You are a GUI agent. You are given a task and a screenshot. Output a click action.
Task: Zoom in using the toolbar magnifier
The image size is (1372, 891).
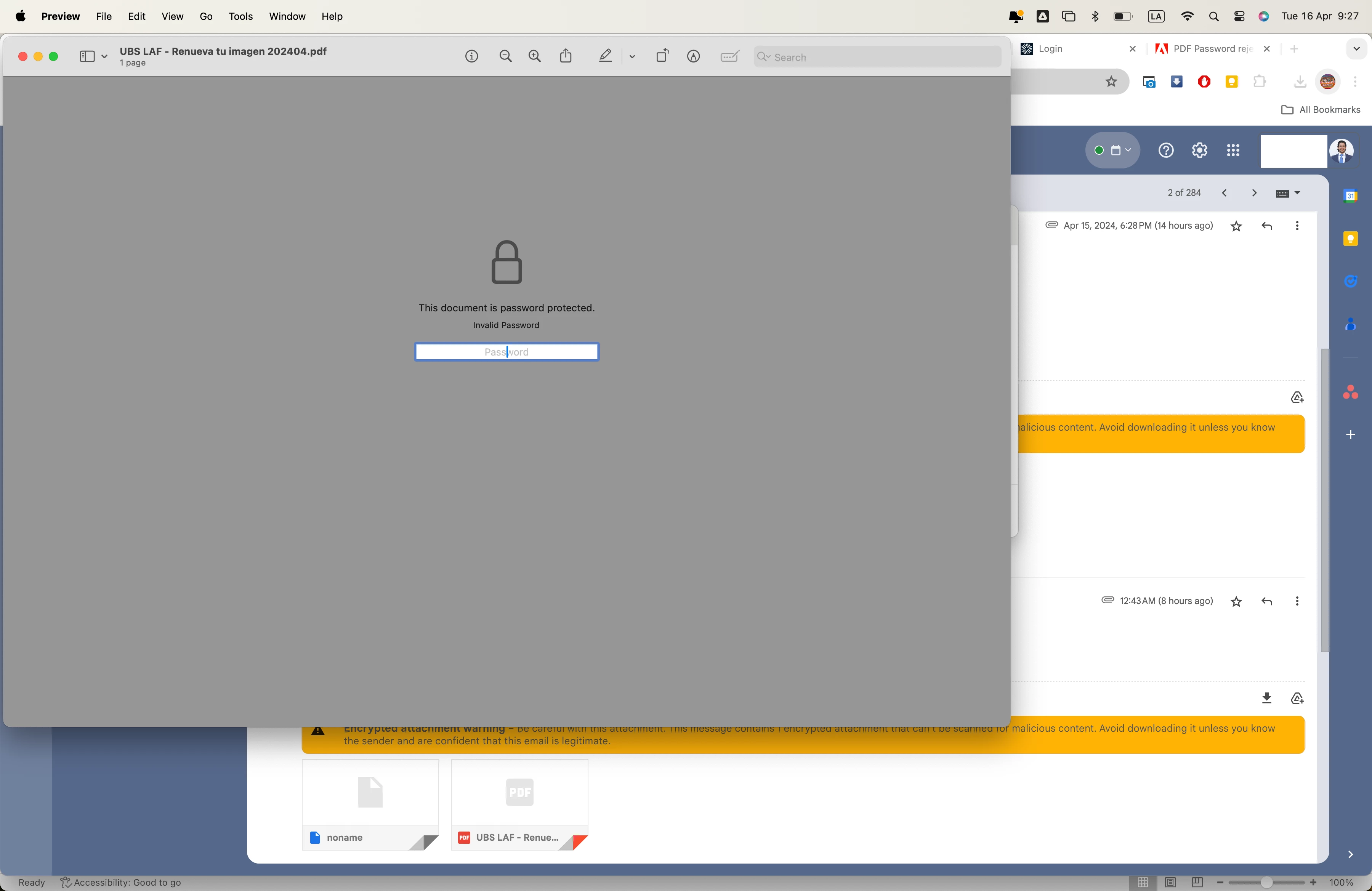pyautogui.click(x=535, y=56)
